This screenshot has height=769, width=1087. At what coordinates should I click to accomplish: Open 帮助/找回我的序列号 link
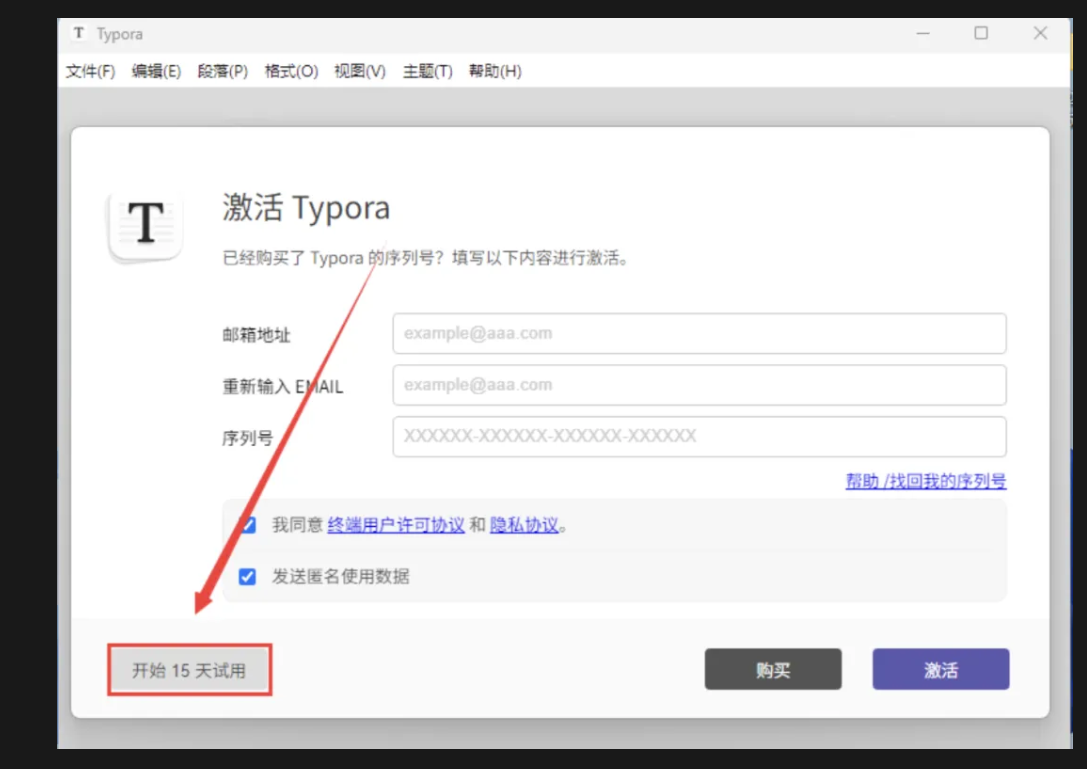[x=925, y=481]
